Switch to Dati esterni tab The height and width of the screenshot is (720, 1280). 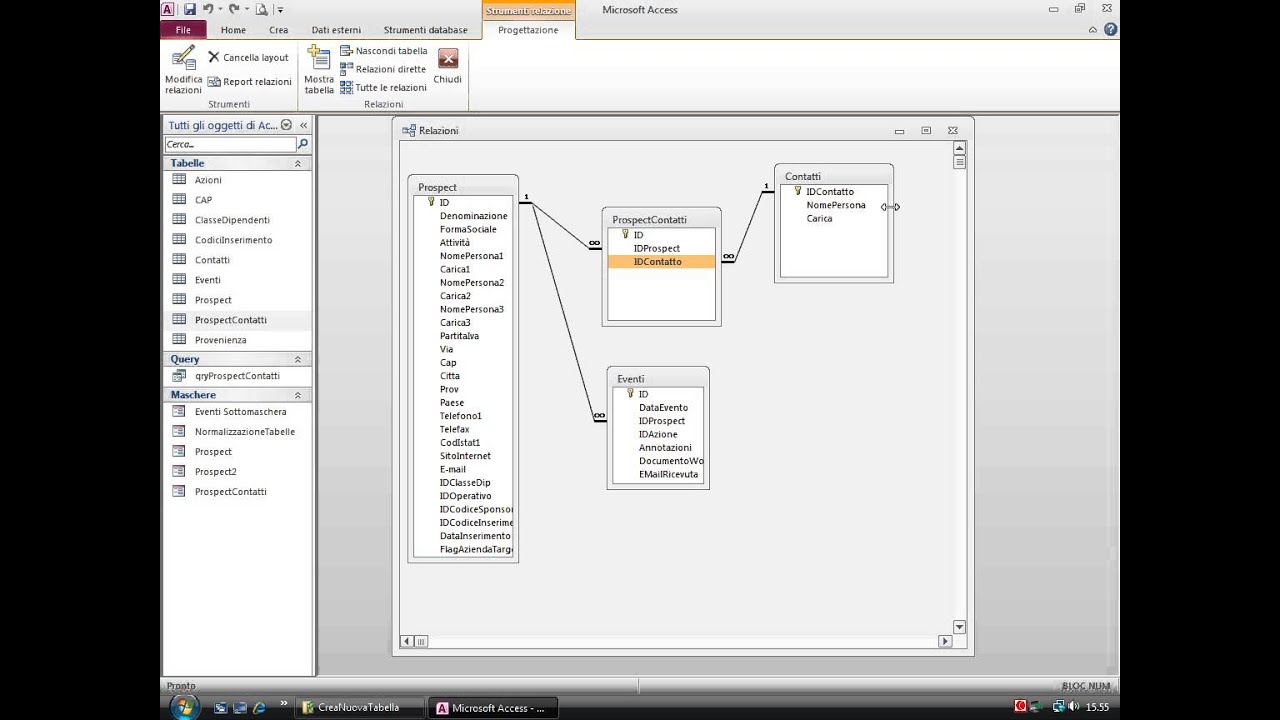336,30
